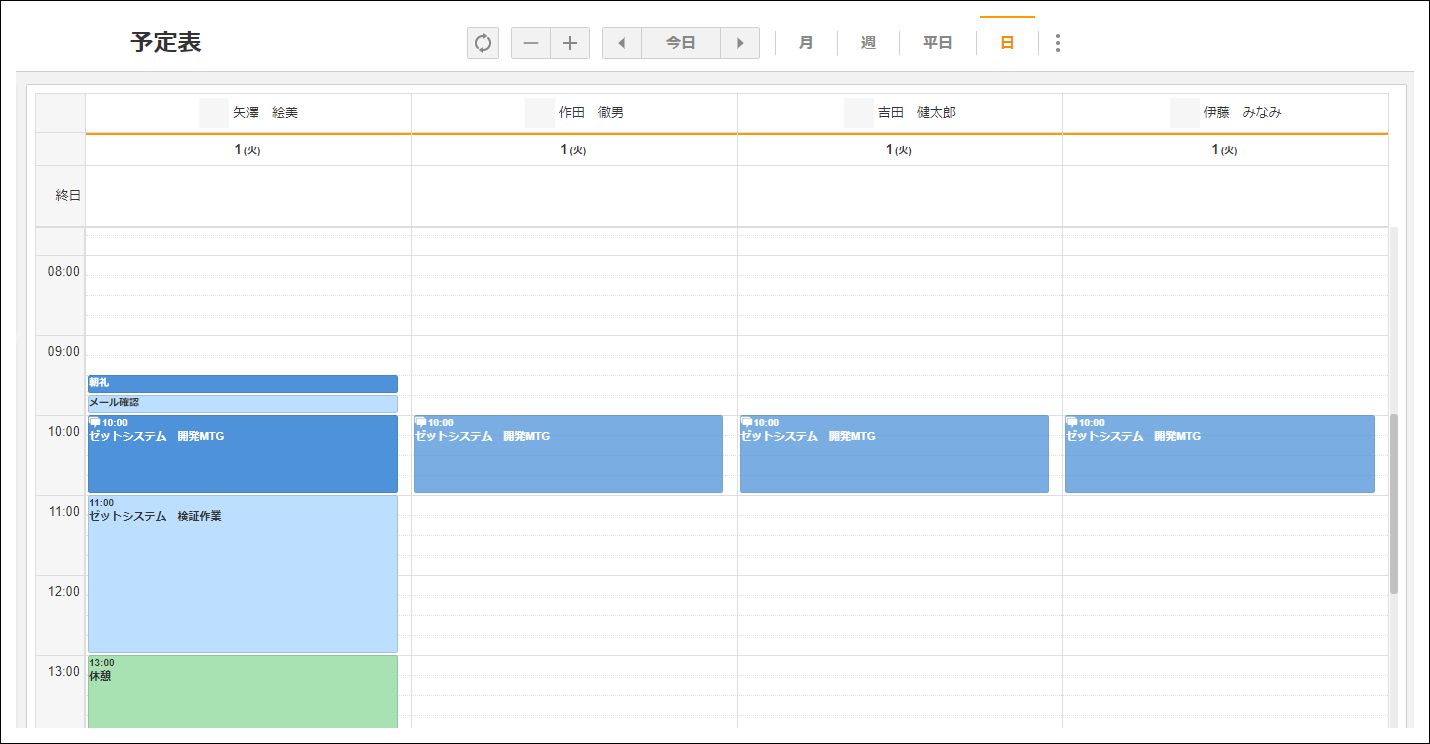Open 吉田 健太郎's 開発MTG event
The image size is (1430, 744).
[x=894, y=454]
